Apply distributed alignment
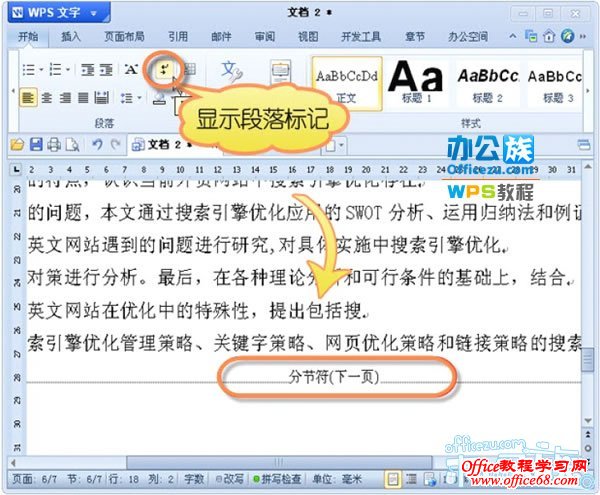This screenshot has height=495, width=600. point(101,98)
